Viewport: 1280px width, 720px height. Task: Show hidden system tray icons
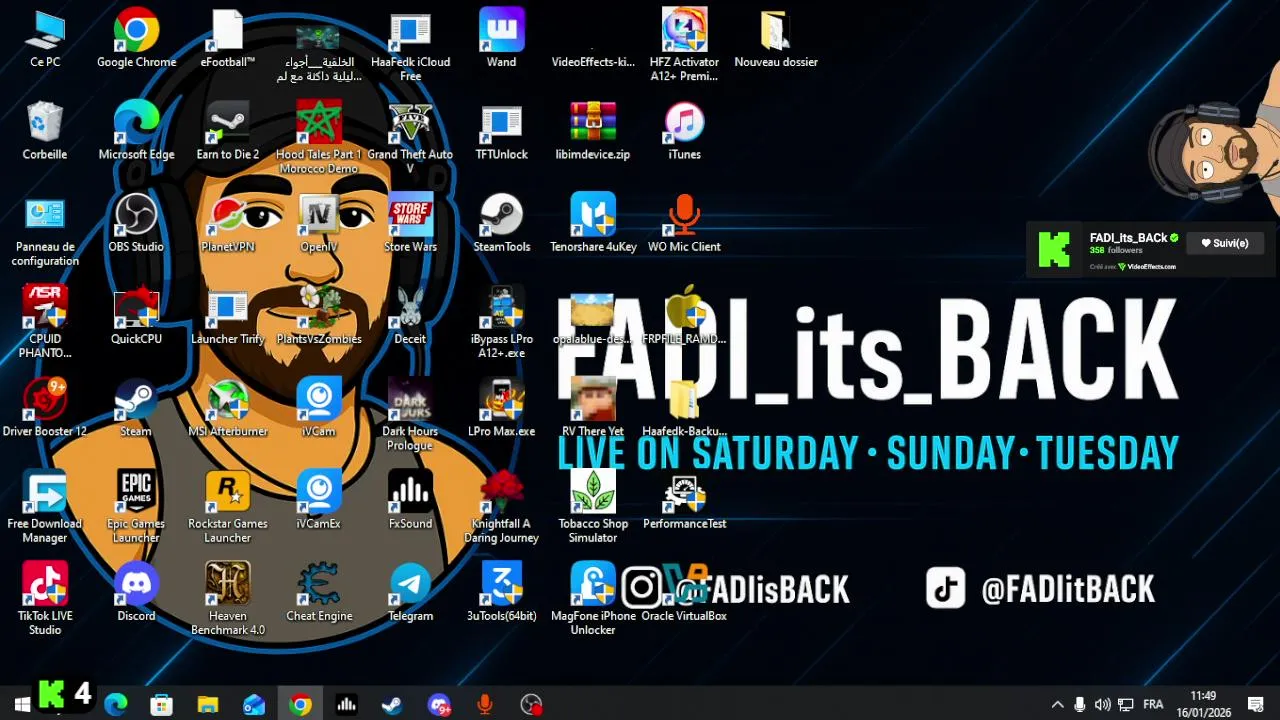[x=1057, y=705]
